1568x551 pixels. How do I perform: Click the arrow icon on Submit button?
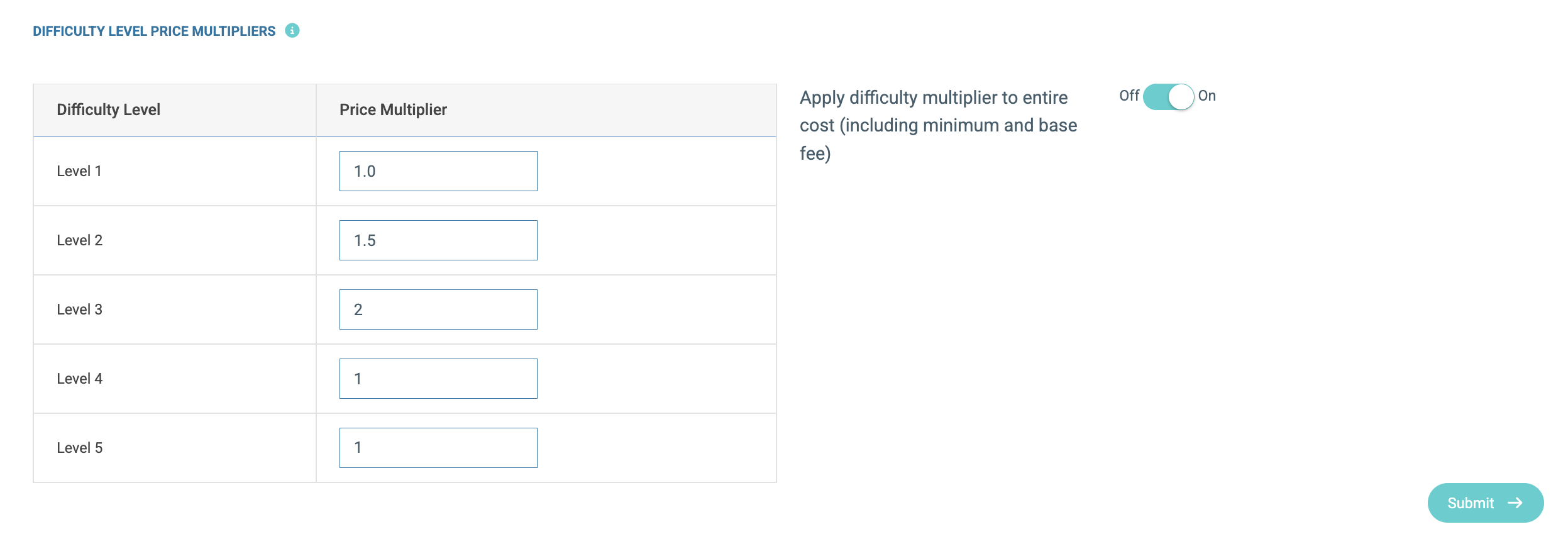[x=1515, y=503]
